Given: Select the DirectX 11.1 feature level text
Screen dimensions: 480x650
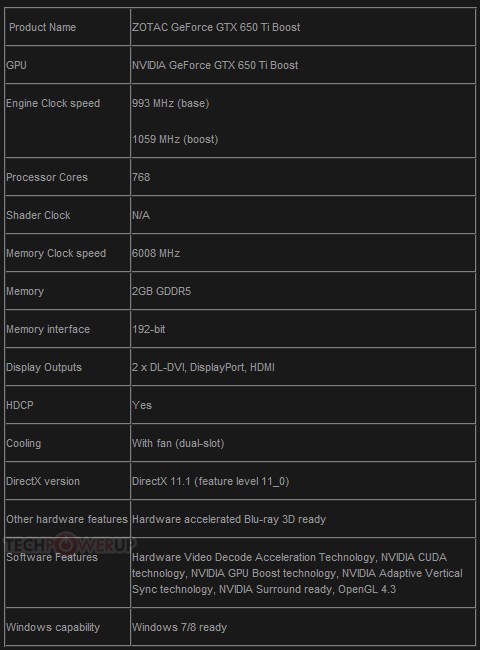Looking at the screenshot, I should pyautogui.click(x=211, y=481).
